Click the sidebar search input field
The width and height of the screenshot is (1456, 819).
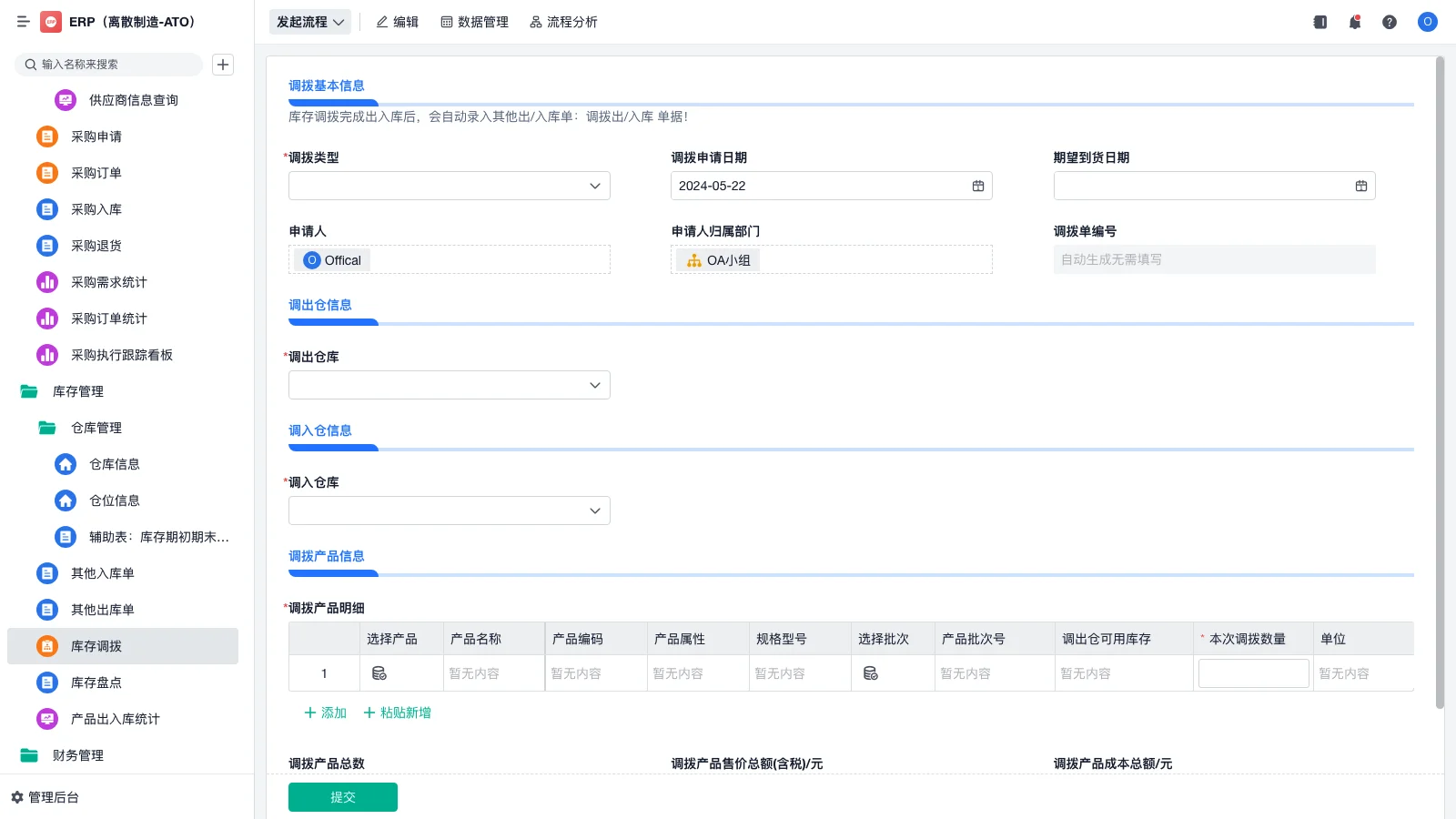109,65
